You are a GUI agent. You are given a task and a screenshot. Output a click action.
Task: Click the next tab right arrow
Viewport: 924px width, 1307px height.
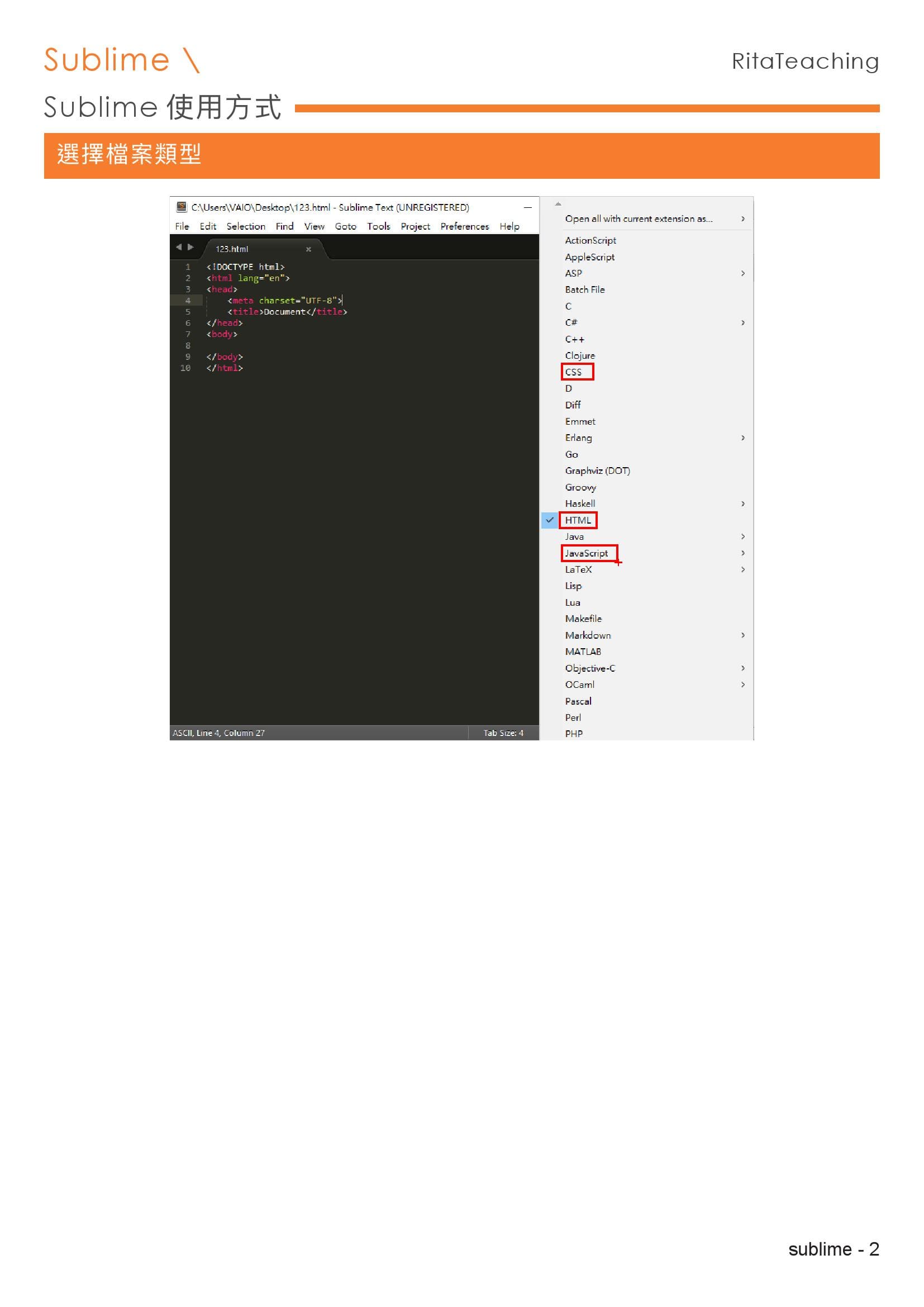coord(190,247)
